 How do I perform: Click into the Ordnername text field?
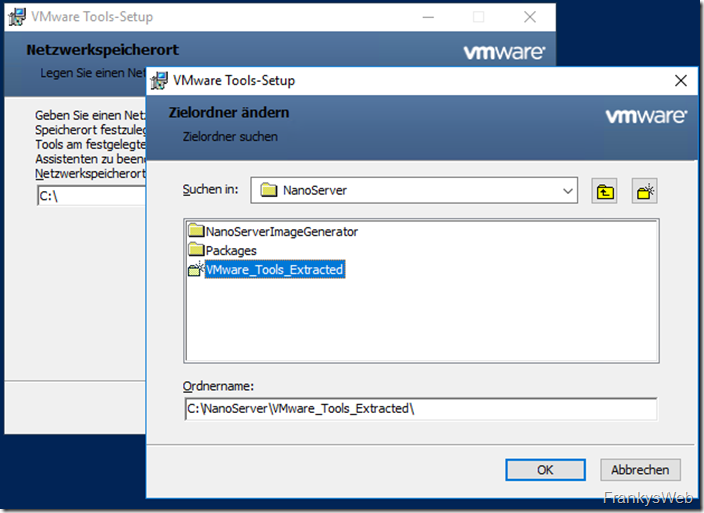pos(420,408)
